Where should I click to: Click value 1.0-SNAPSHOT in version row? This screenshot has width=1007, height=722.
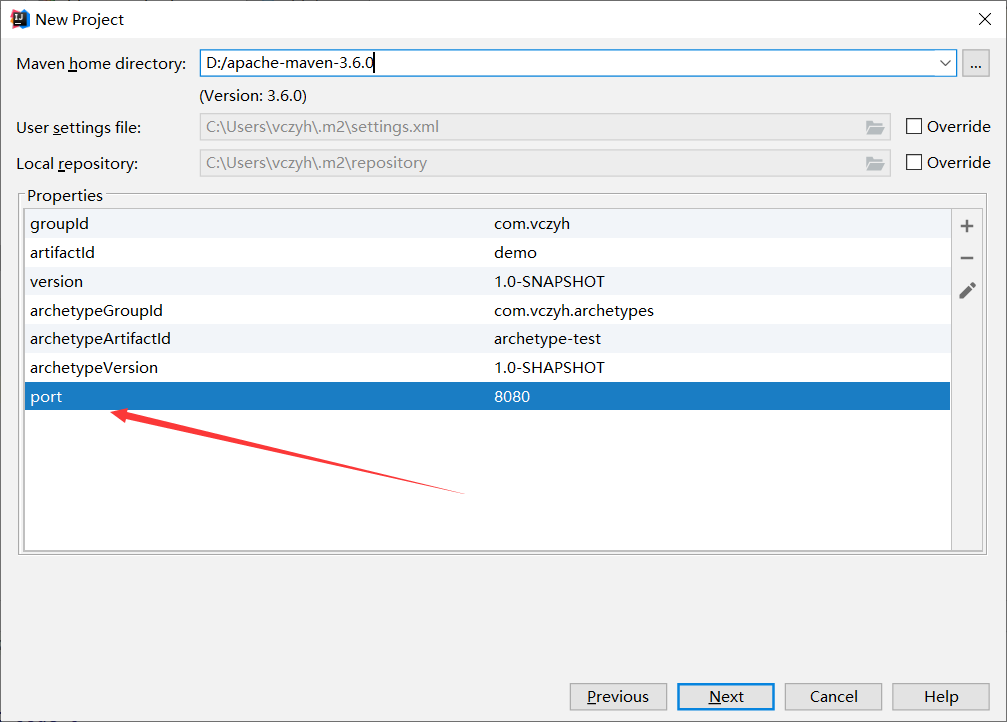[549, 281]
